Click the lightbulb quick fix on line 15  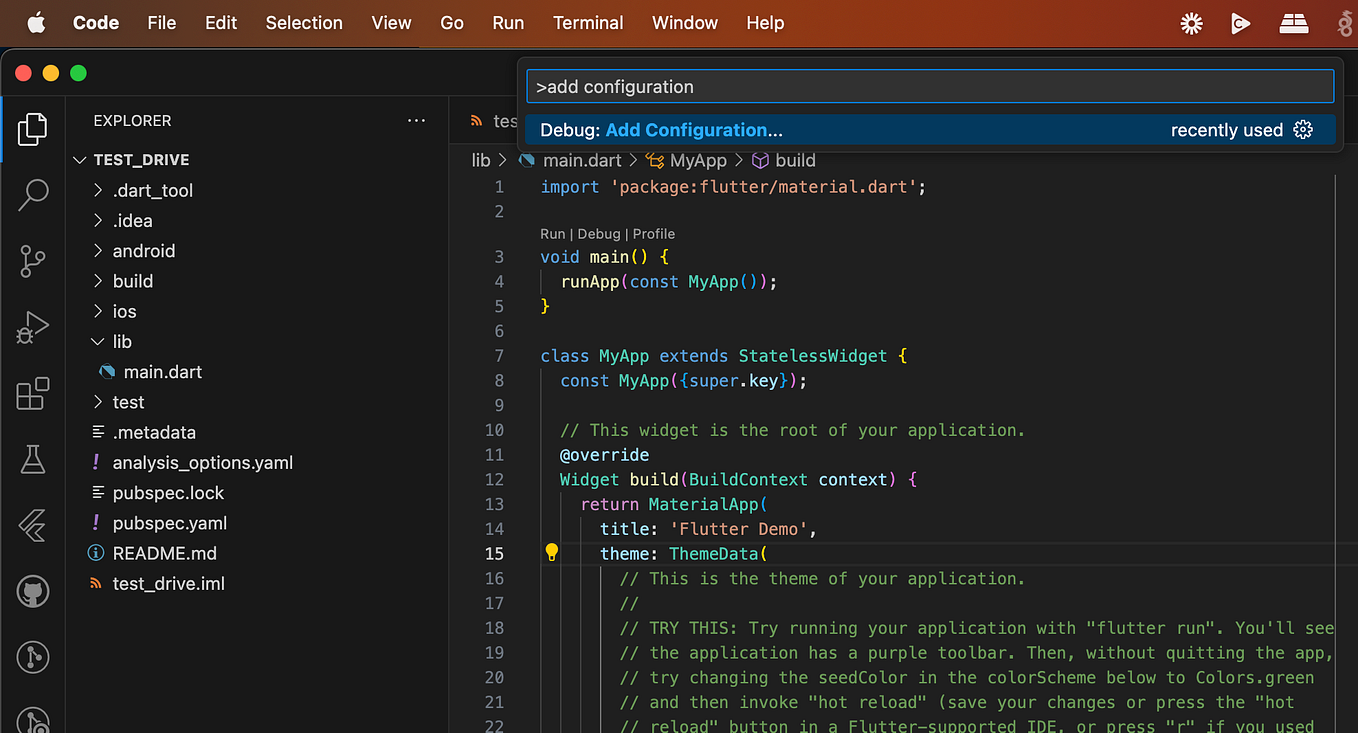point(551,552)
